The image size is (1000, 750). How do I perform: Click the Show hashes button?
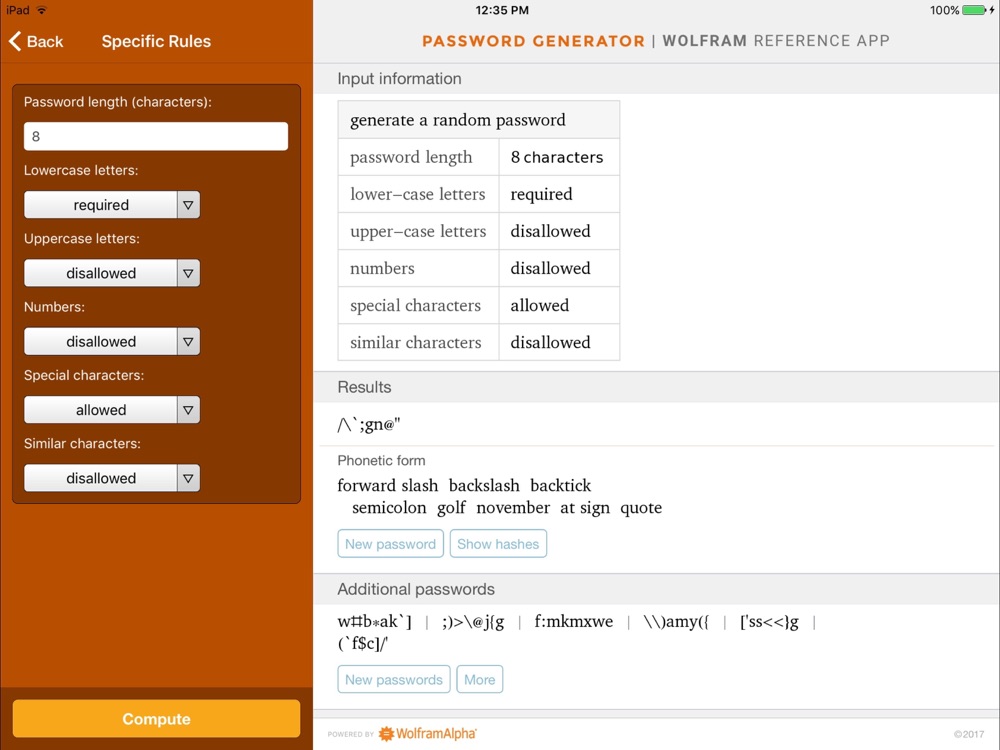(498, 543)
